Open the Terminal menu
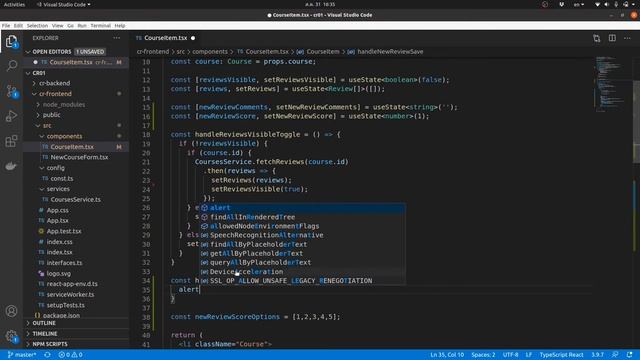This screenshot has height=360, width=640. pos(100,25)
